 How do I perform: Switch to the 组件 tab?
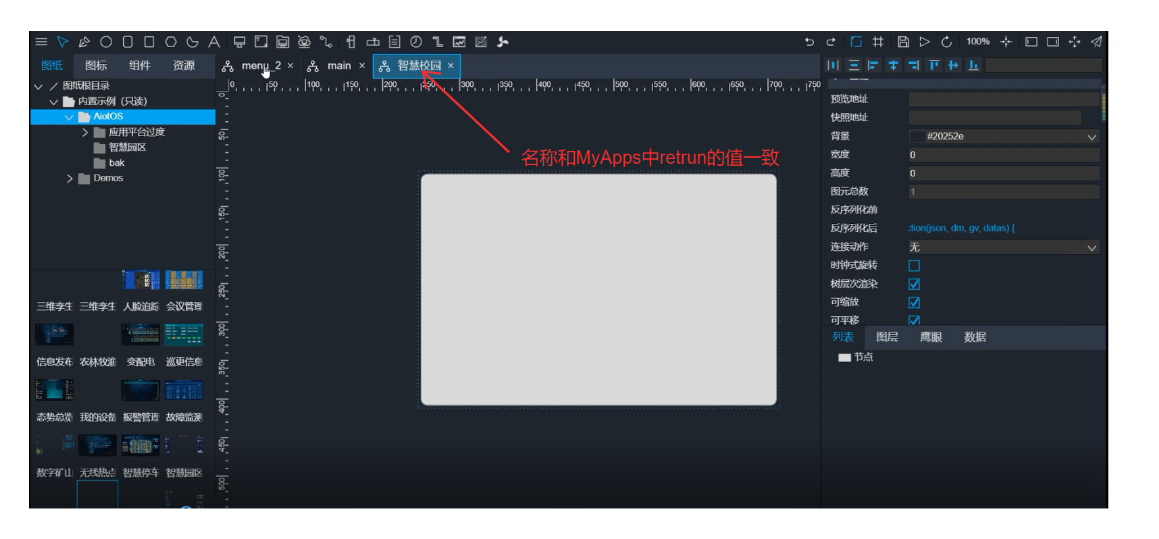point(140,65)
